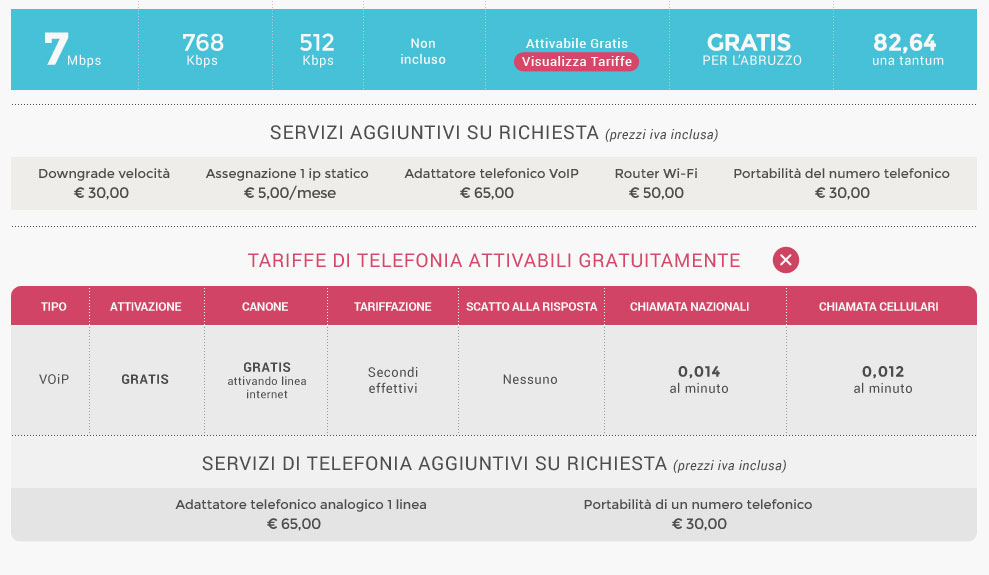Select the ATTIVAZIONE column header

click(x=146, y=306)
